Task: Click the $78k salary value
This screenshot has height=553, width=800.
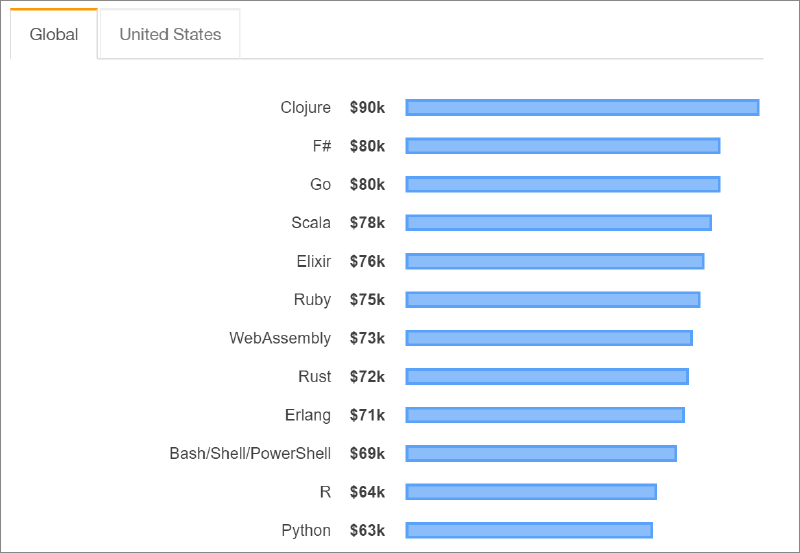Action: (x=367, y=223)
